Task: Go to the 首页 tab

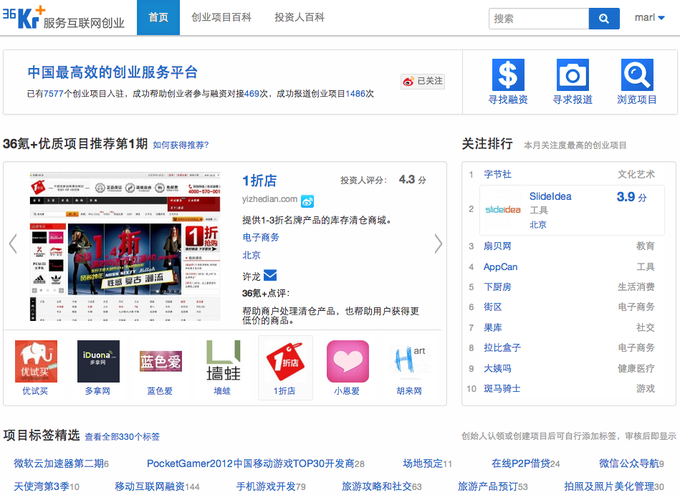Action: click(158, 17)
